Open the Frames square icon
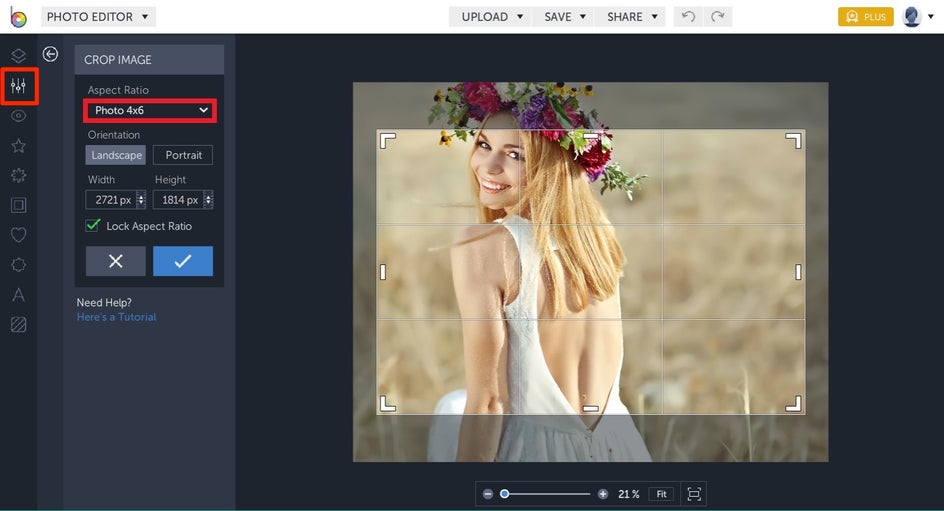Viewport: 944px width, 511px height. 19,205
